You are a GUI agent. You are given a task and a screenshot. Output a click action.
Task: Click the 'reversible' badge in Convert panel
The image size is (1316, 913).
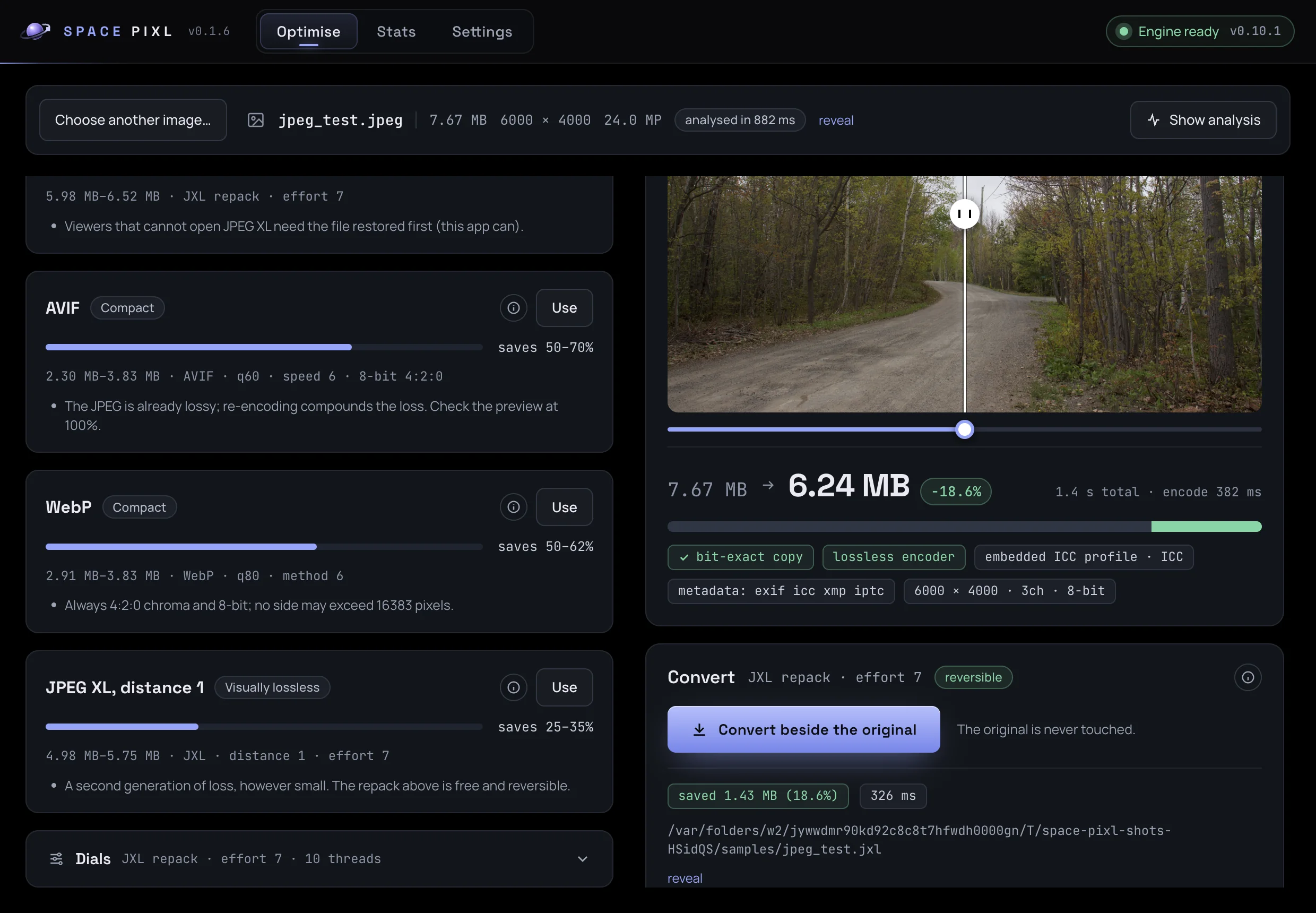[973, 677]
